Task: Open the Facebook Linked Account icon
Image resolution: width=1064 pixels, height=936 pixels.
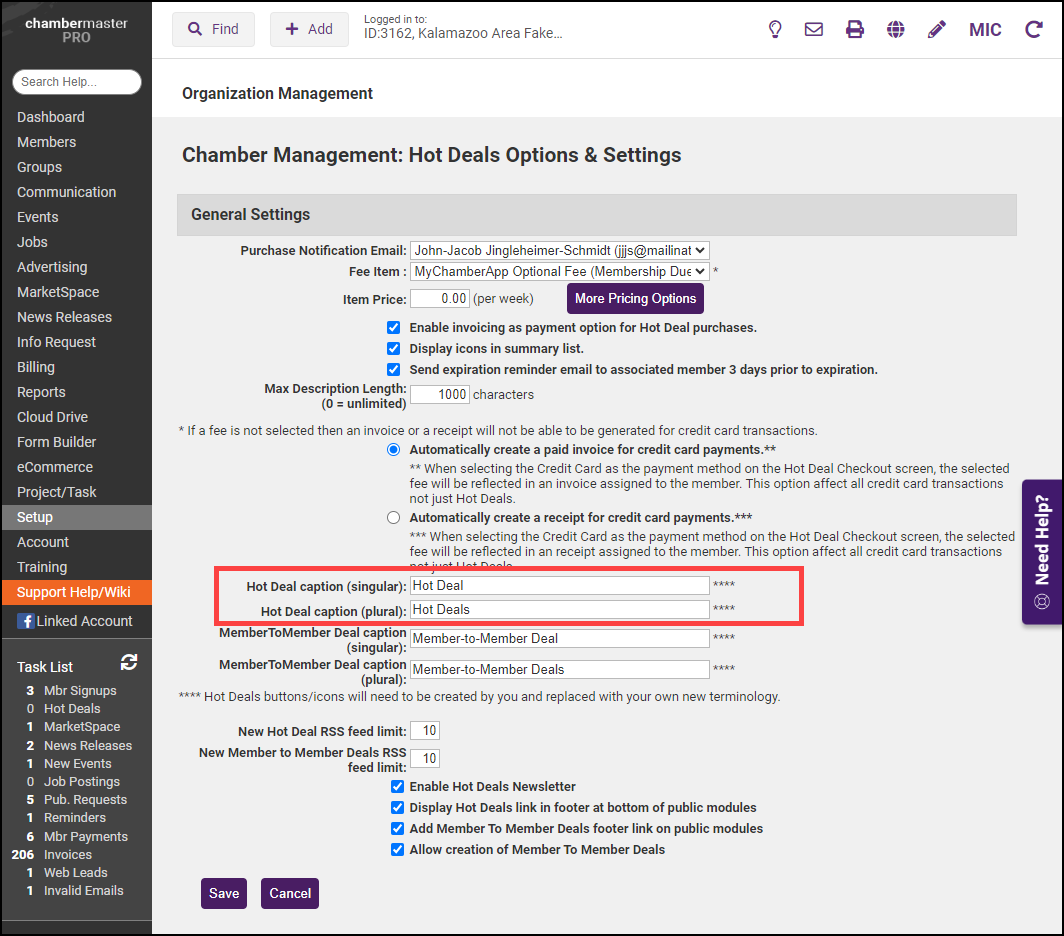Action: tap(25, 621)
